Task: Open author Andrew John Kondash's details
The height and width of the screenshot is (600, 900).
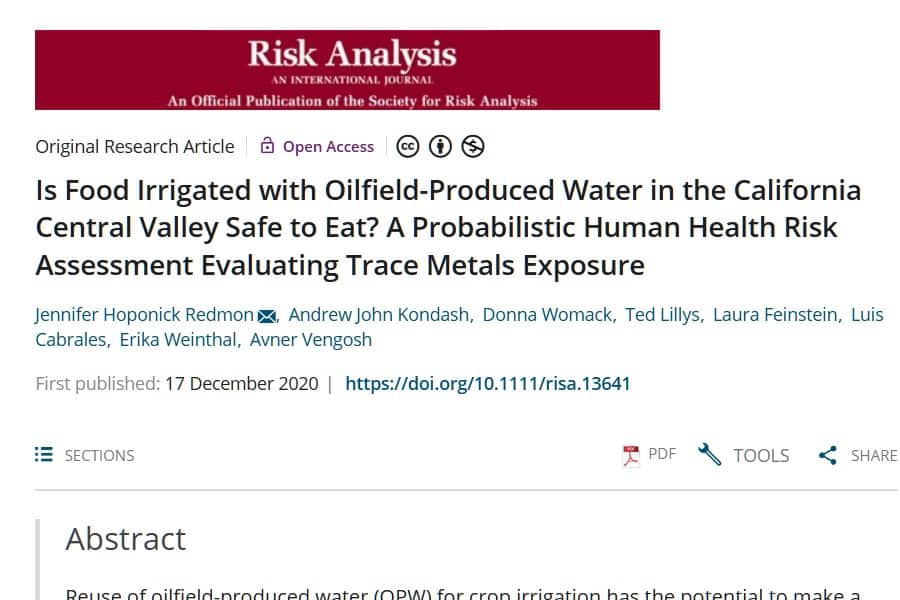Action: (379, 315)
